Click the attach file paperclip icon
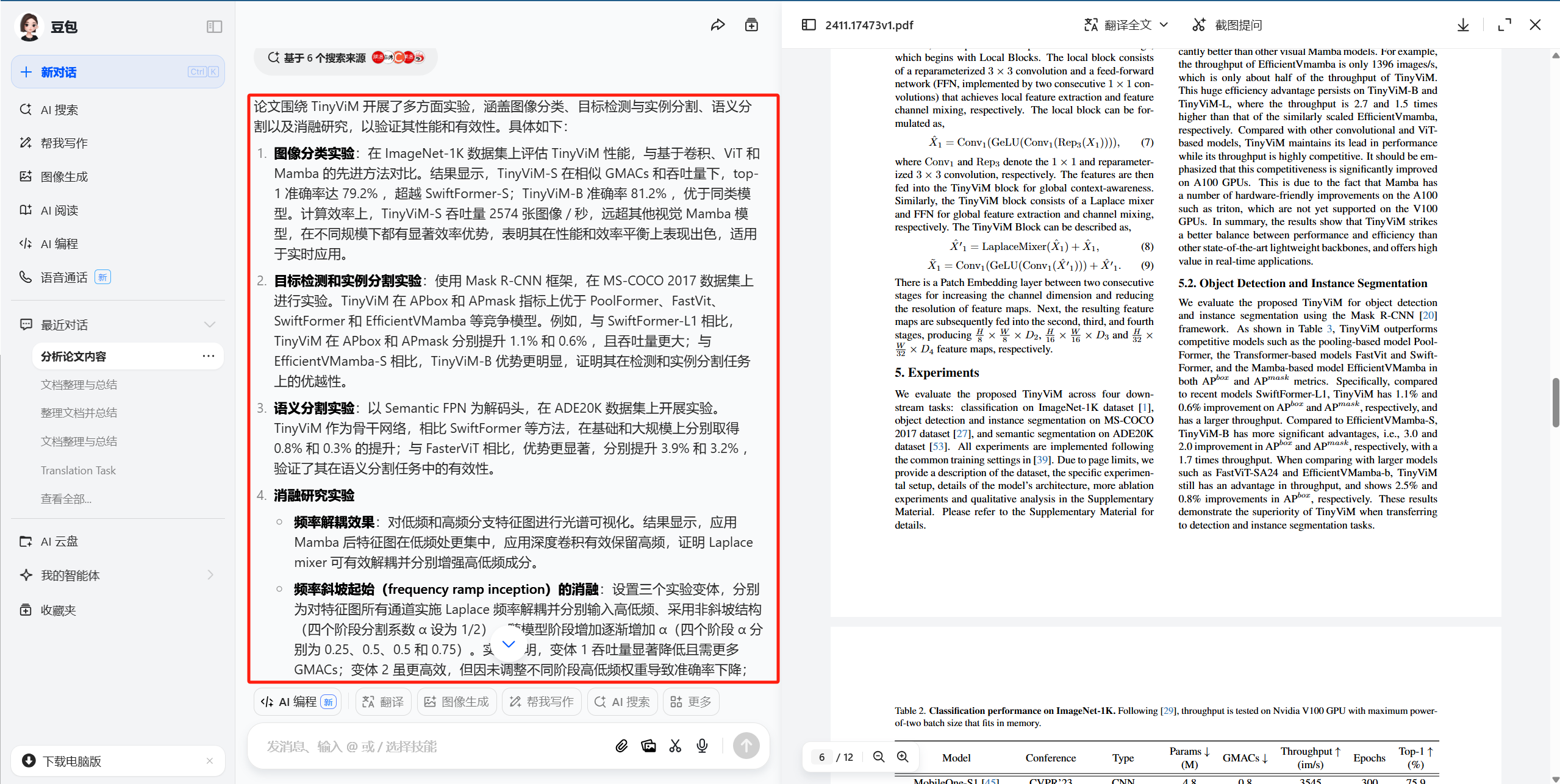Image resolution: width=1560 pixels, height=784 pixels. 621,746
